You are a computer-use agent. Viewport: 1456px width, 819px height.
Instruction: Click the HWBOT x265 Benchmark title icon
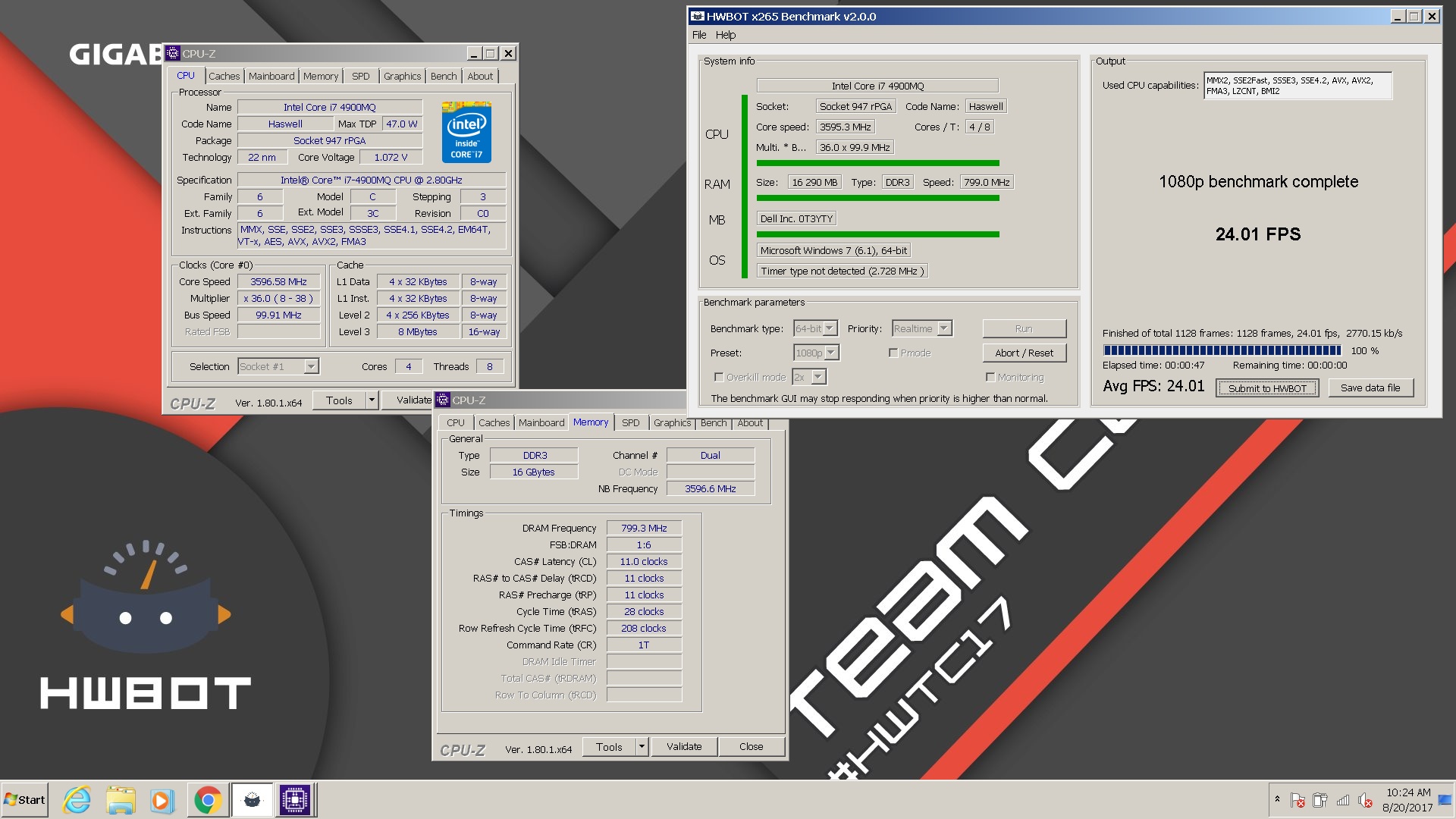(x=698, y=16)
